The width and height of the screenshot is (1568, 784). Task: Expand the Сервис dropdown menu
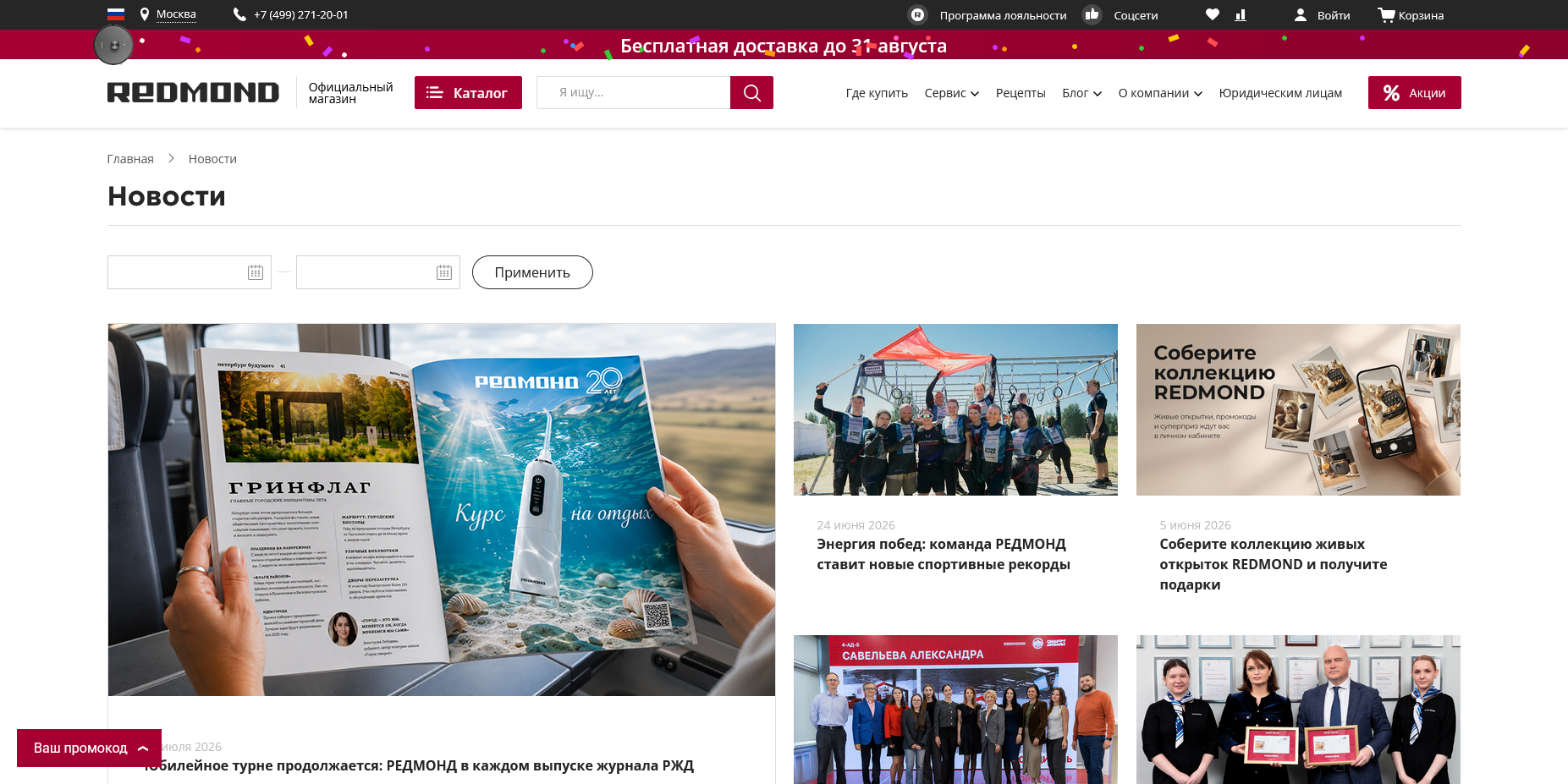pos(952,93)
